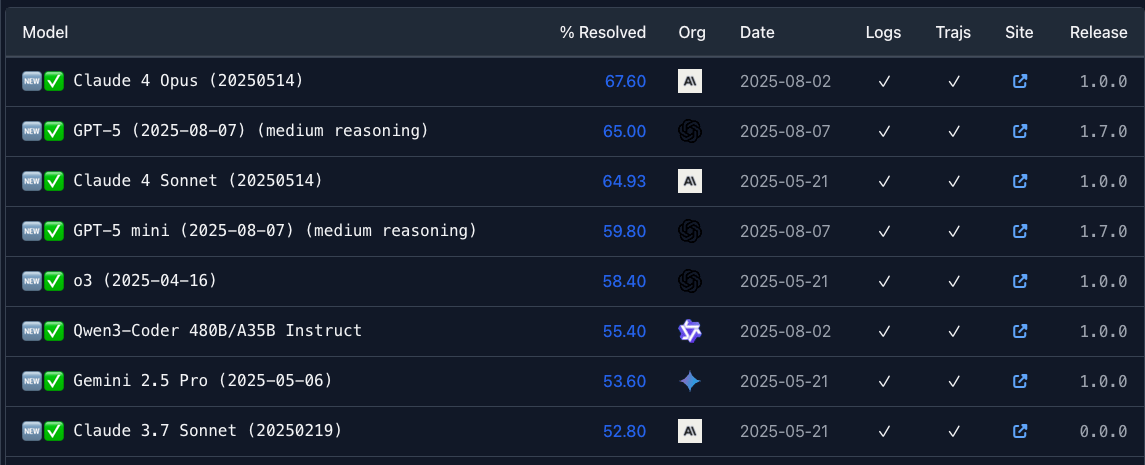Viewport: 1145px width, 465px height.
Task: Click the Logs checkmark for Claude 4 Opus
Action: tap(884, 81)
